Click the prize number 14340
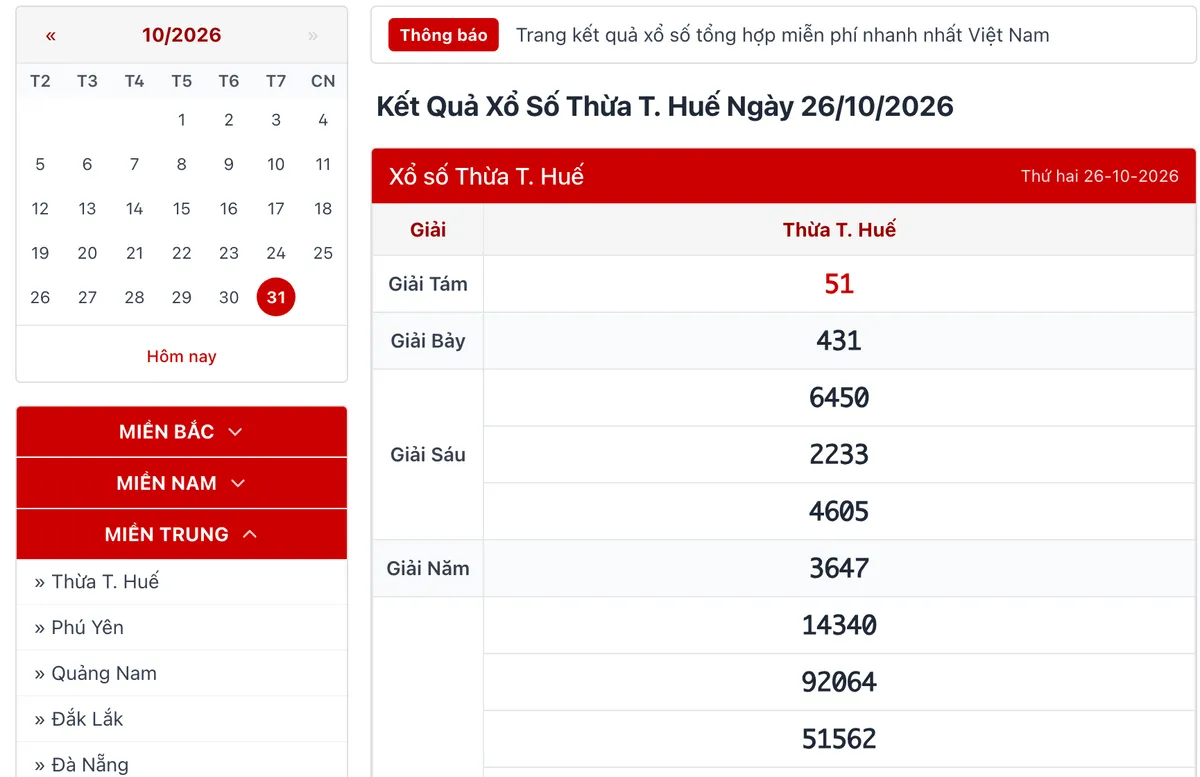The height and width of the screenshot is (777, 1200). pos(839,626)
